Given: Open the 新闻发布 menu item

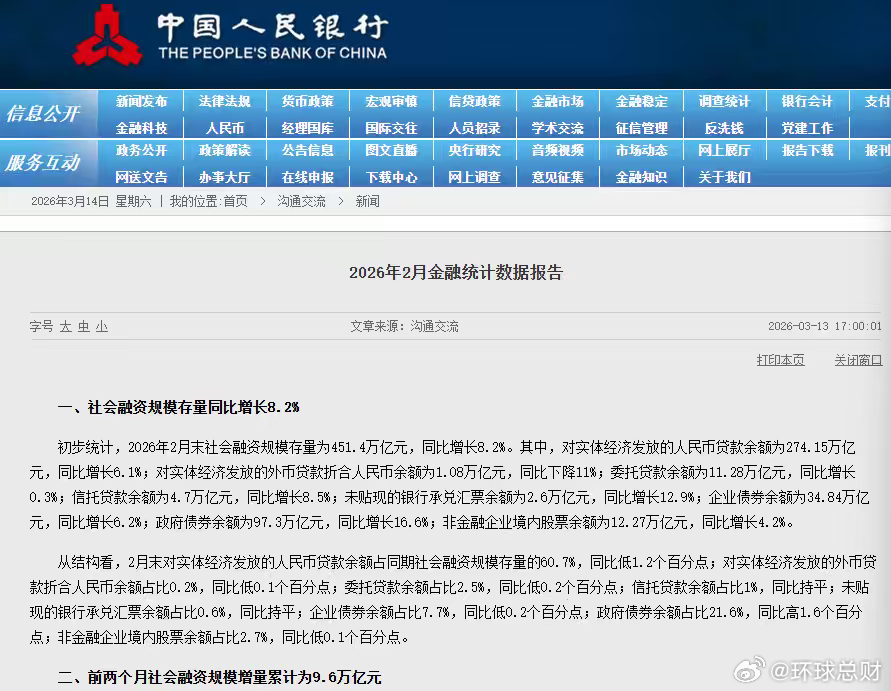Looking at the screenshot, I should coord(141,102).
